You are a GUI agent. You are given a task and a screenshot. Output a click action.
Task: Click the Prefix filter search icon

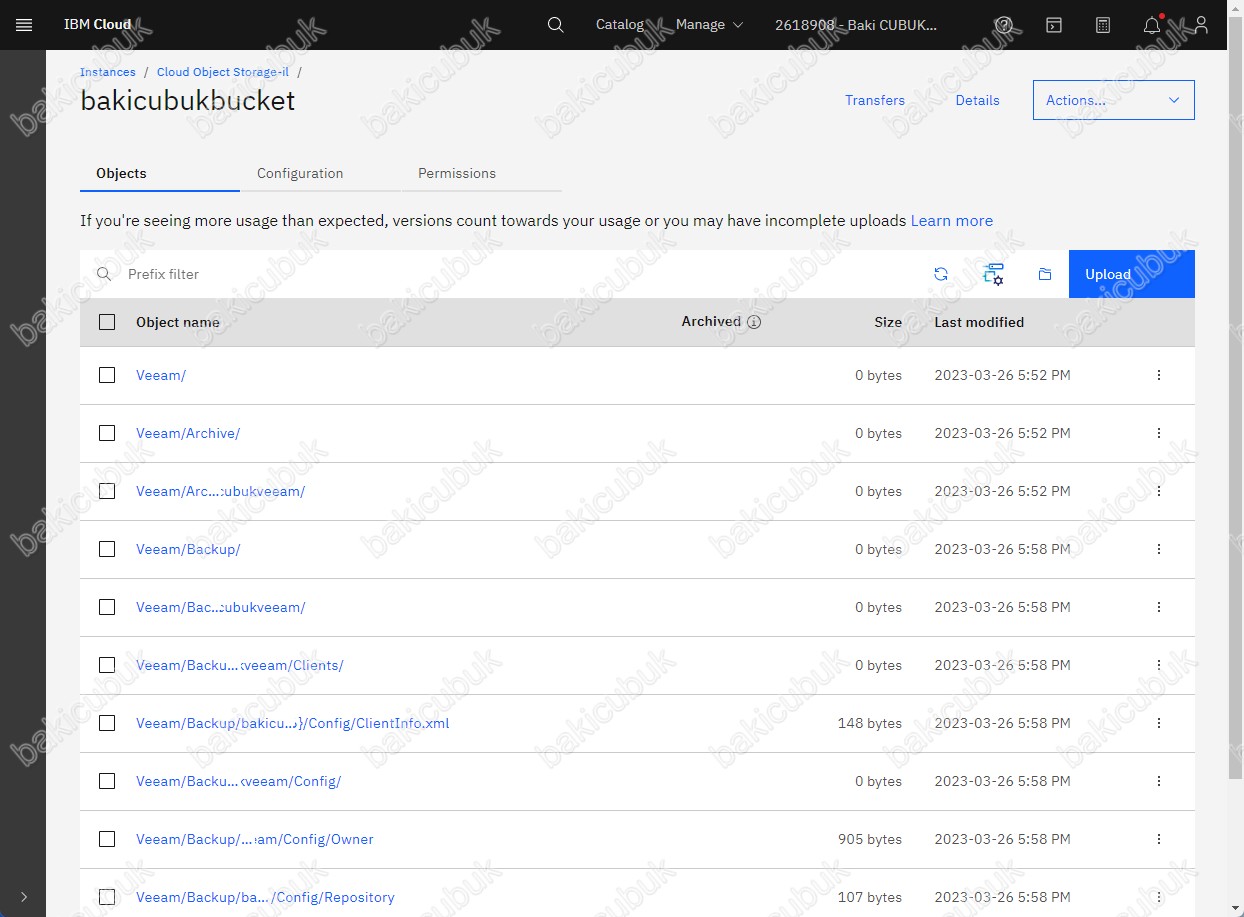coord(103,274)
